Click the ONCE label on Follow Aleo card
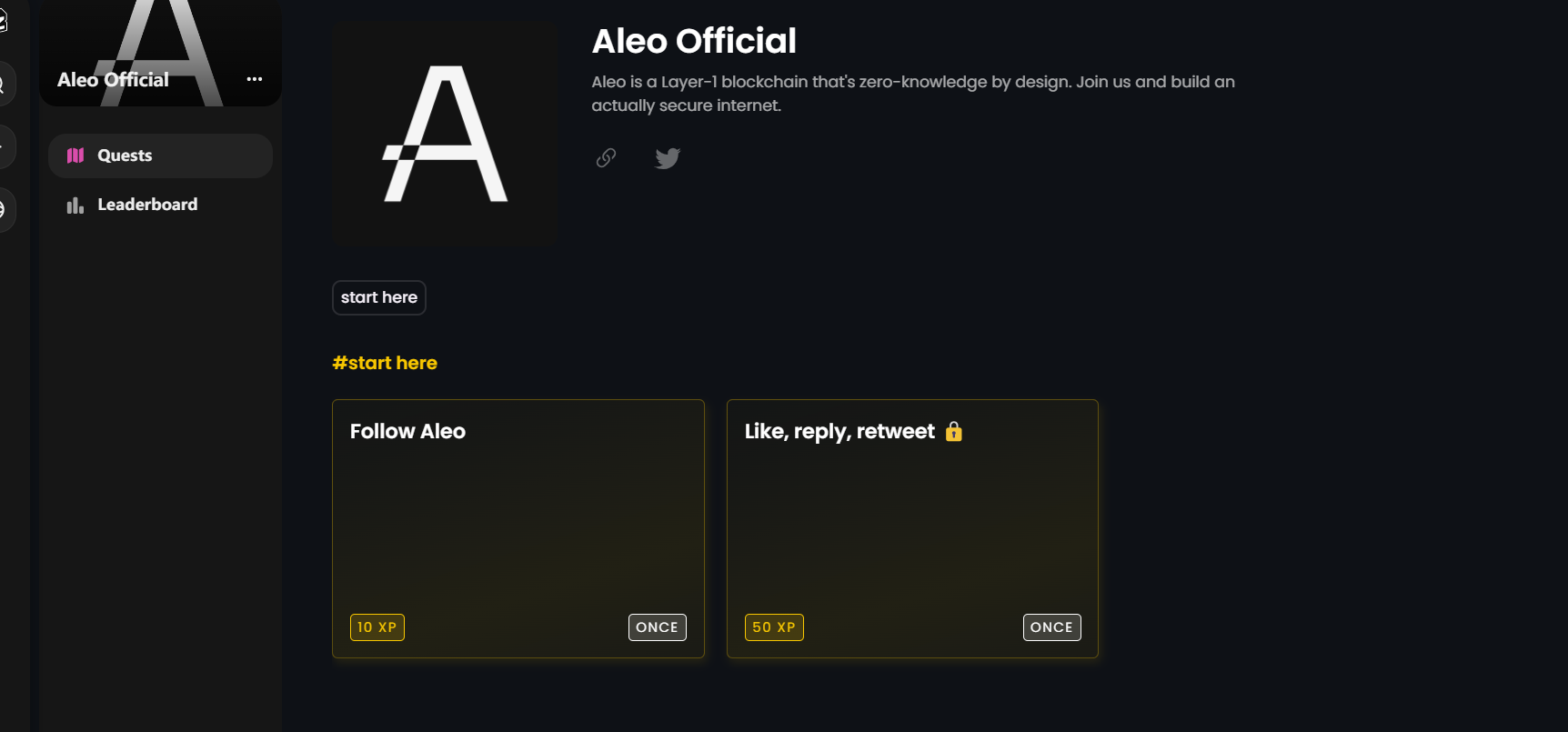Screen dimensions: 1568x732 tap(658, 627)
